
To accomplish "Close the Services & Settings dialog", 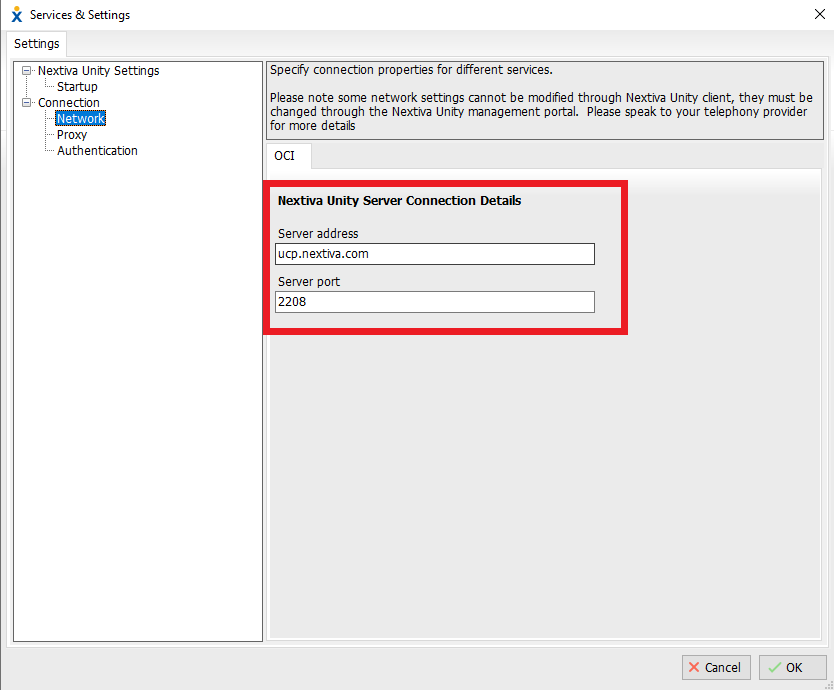I will (819, 14).
